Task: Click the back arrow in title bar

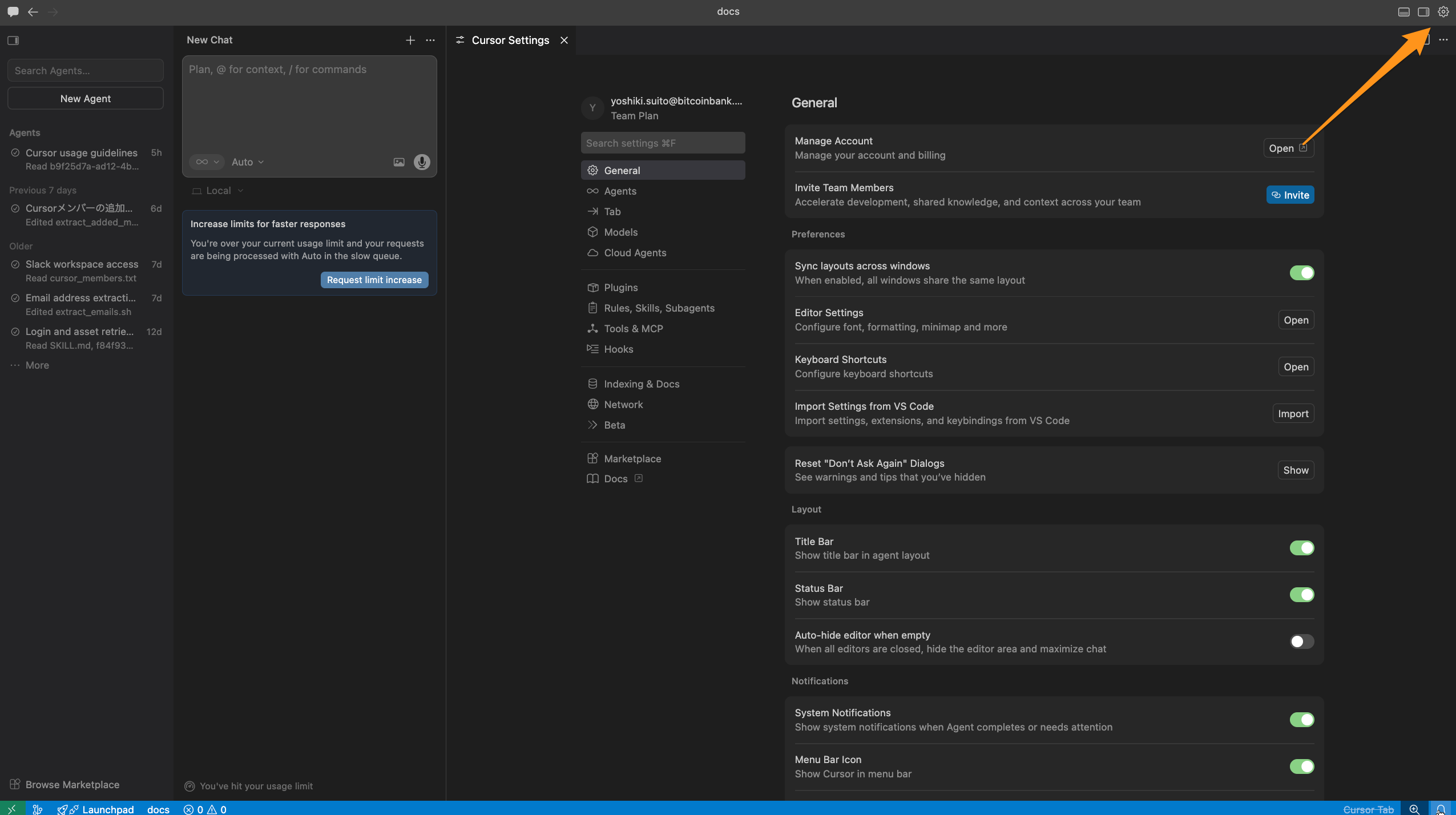Action: [33, 12]
